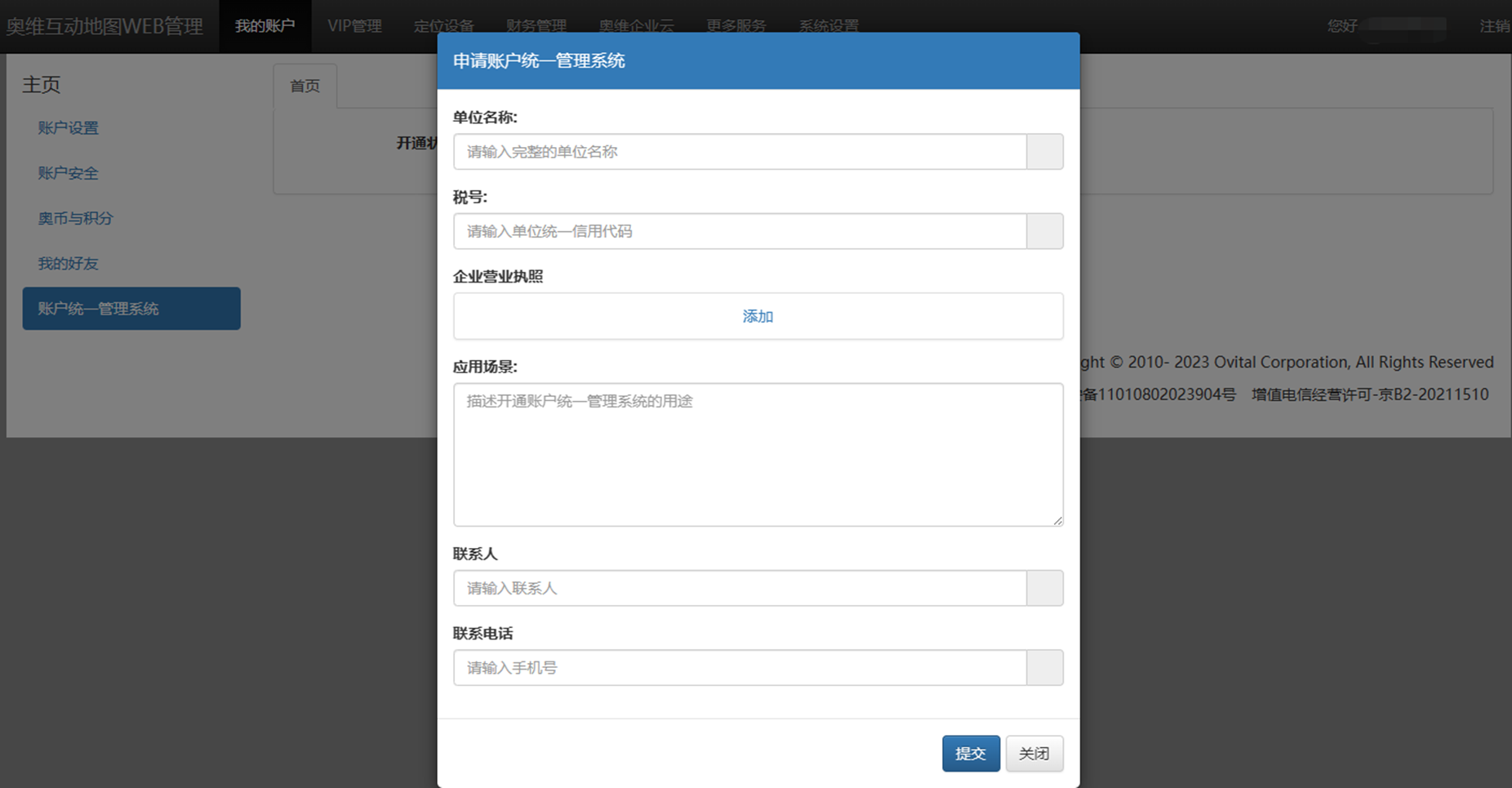Click the addon box beside 联系人 field
The image size is (1512, 788).
tap(1044, 588)
